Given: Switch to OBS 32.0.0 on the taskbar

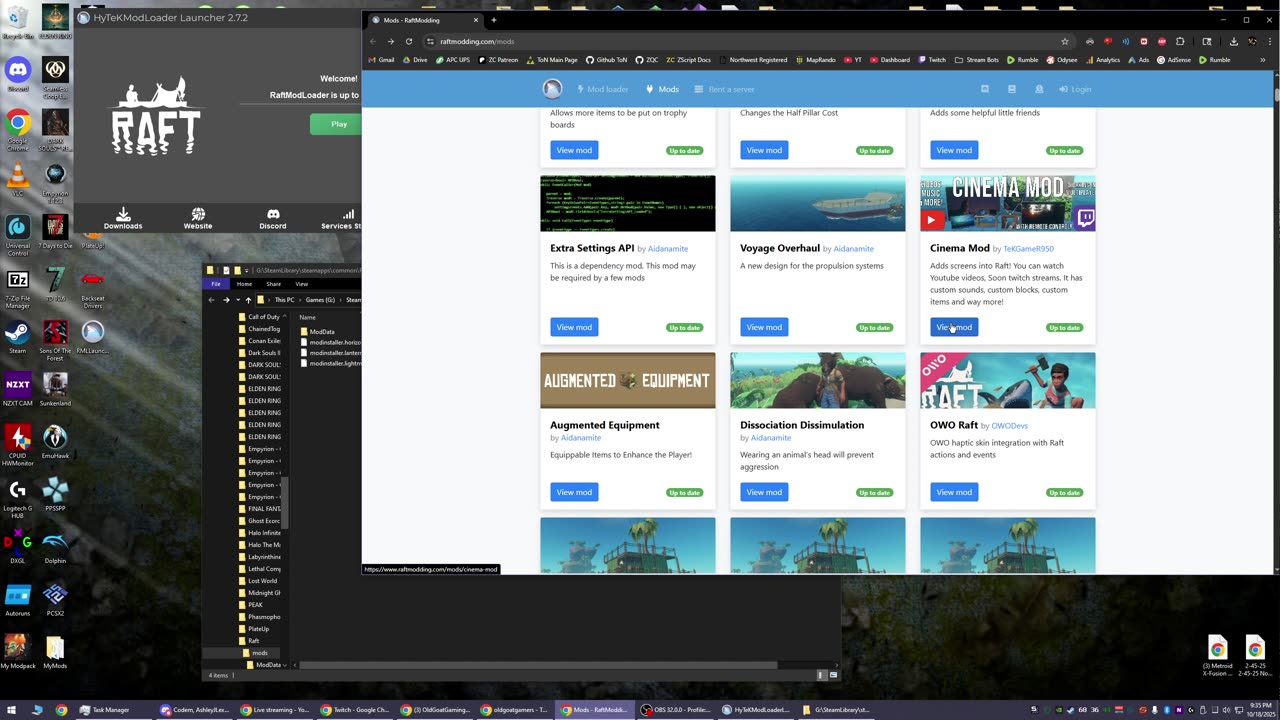Looking at the screenshot, I should (x=675, y=710).
